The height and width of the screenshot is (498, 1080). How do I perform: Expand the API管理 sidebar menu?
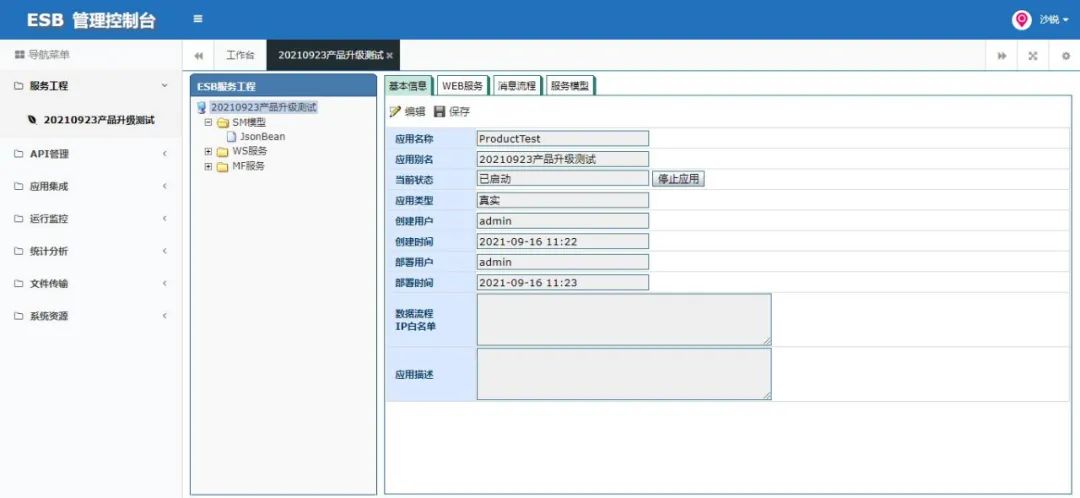91,154
